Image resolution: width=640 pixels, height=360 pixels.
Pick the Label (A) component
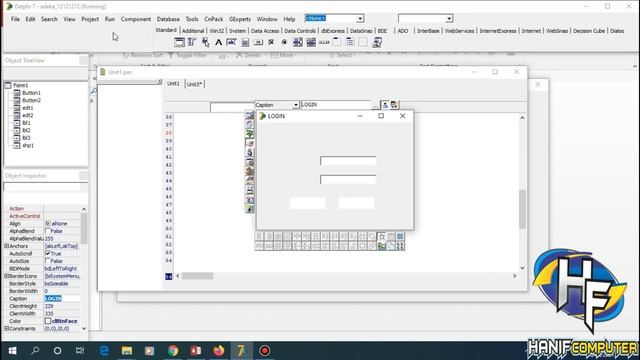[218, 42]
